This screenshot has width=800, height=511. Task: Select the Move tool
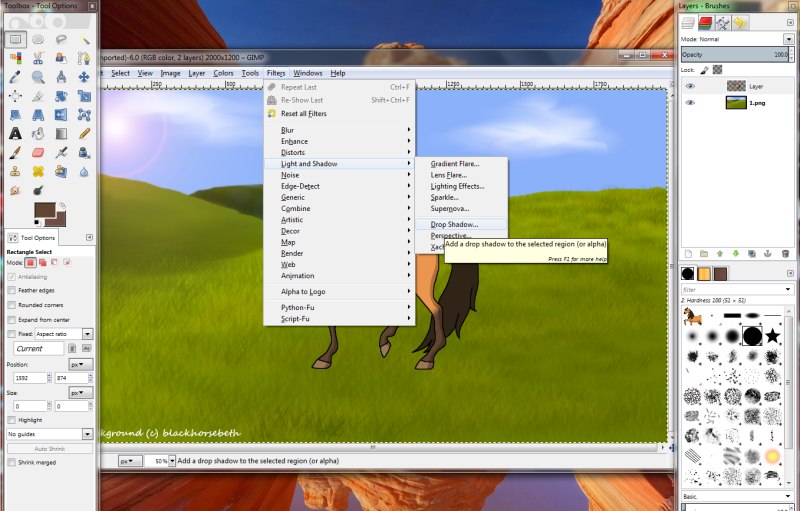point(84,77)
